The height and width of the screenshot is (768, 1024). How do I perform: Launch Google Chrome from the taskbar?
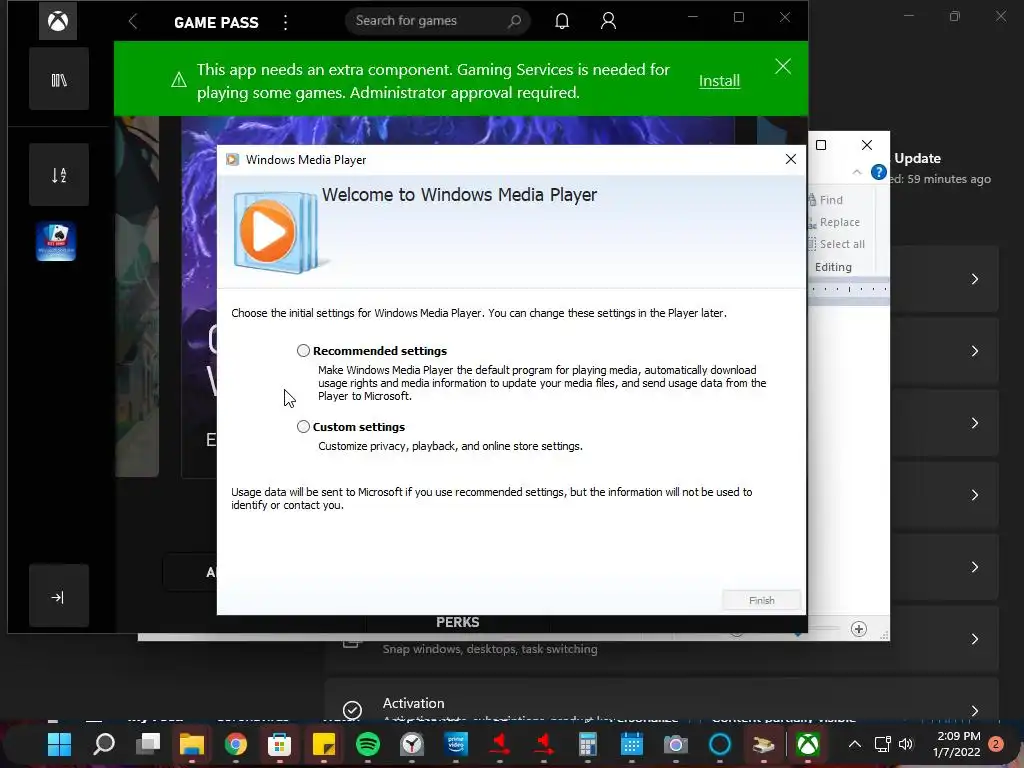pyautogui.click(x=236, y=744)
